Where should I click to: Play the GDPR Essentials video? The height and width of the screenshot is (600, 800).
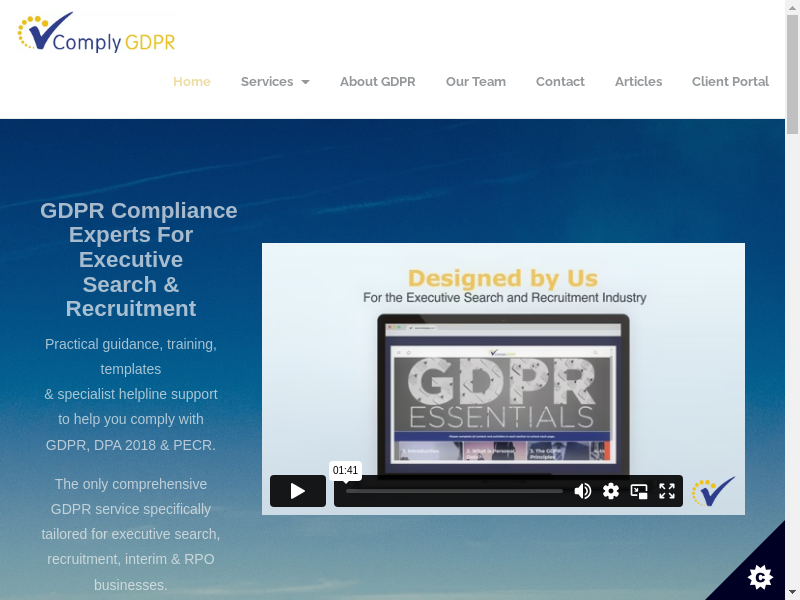(297, 491)
